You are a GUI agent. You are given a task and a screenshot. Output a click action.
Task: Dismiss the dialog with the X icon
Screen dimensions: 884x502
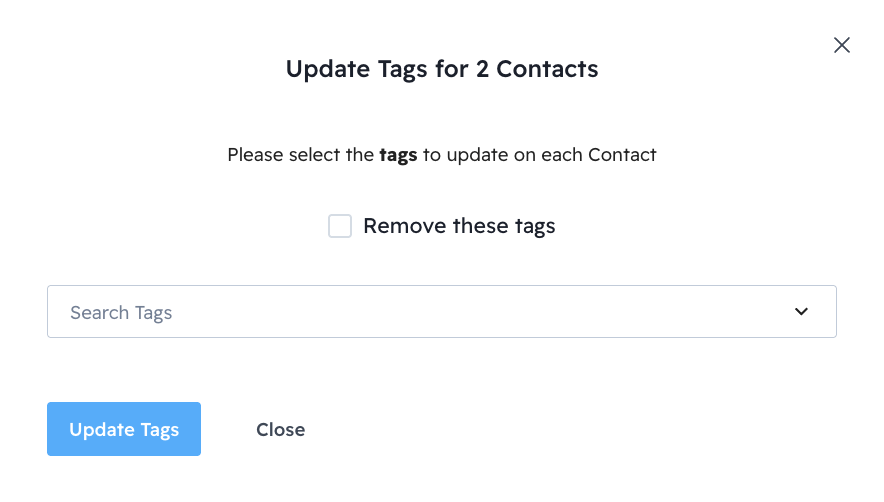(842, 45)
